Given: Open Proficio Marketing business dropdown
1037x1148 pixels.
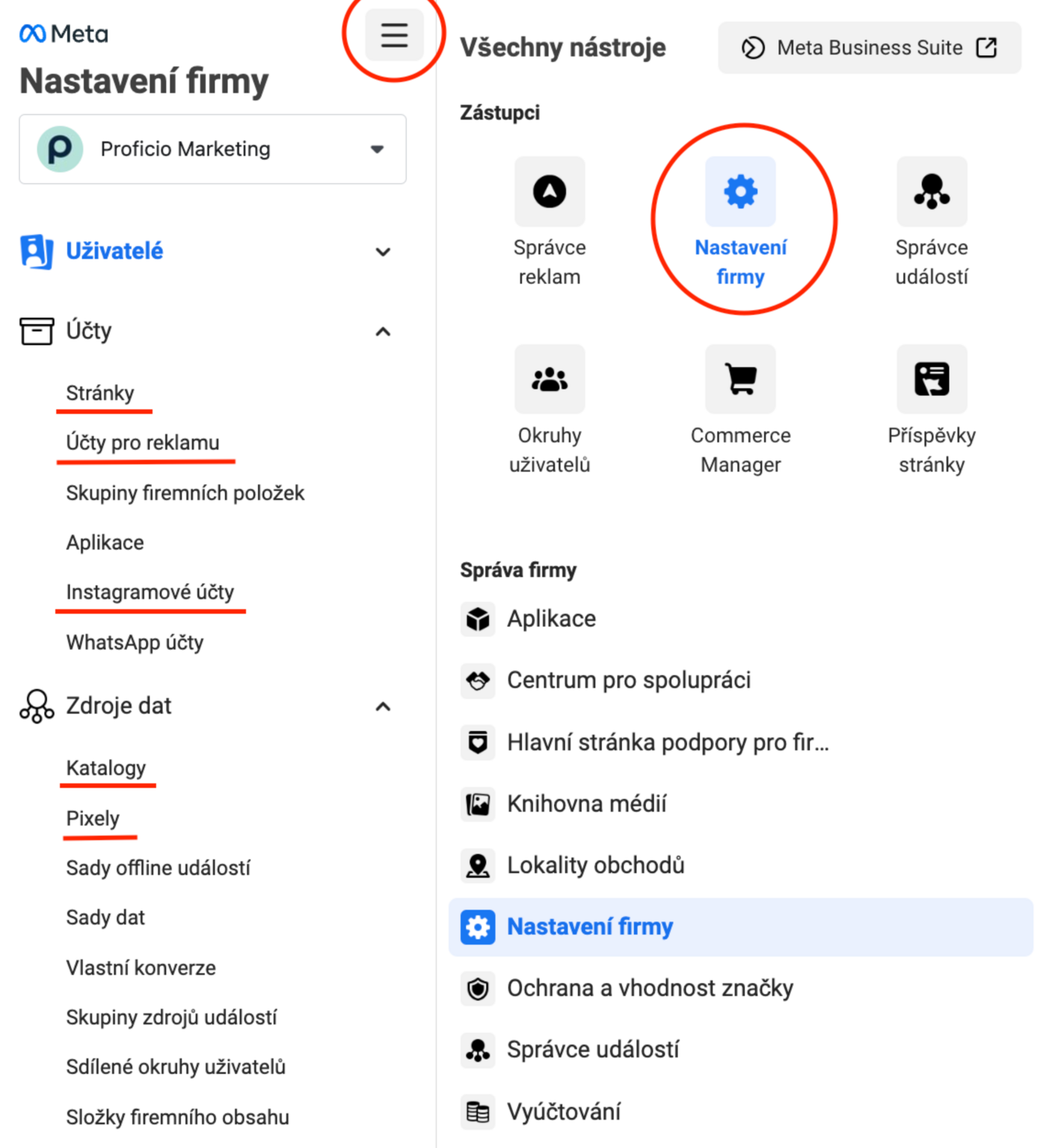Looking at the screenshot, I should pyautogui.click(x=212, y=149).
